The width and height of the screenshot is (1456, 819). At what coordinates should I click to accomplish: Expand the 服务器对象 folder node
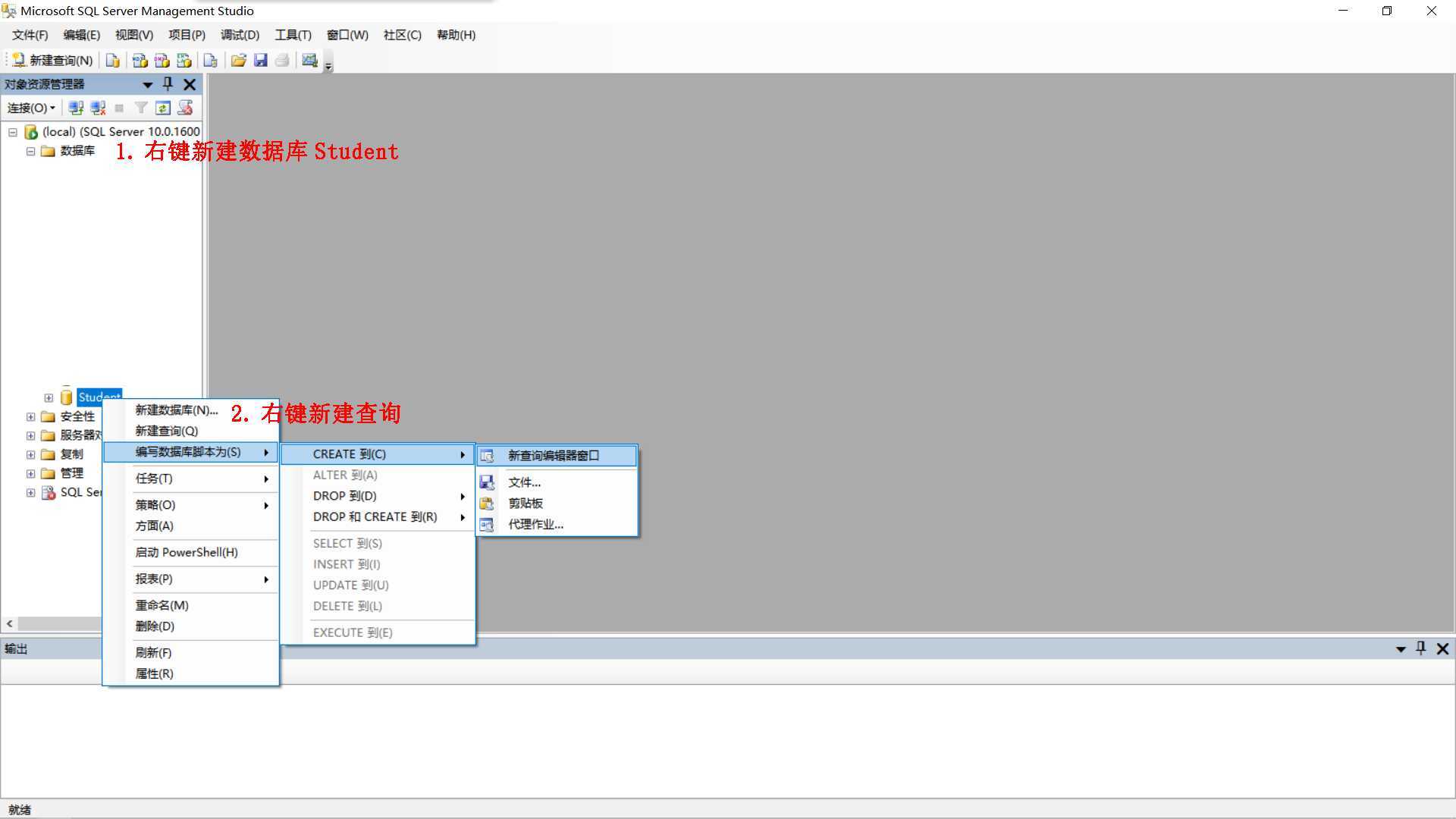click(x=30, y=435)
